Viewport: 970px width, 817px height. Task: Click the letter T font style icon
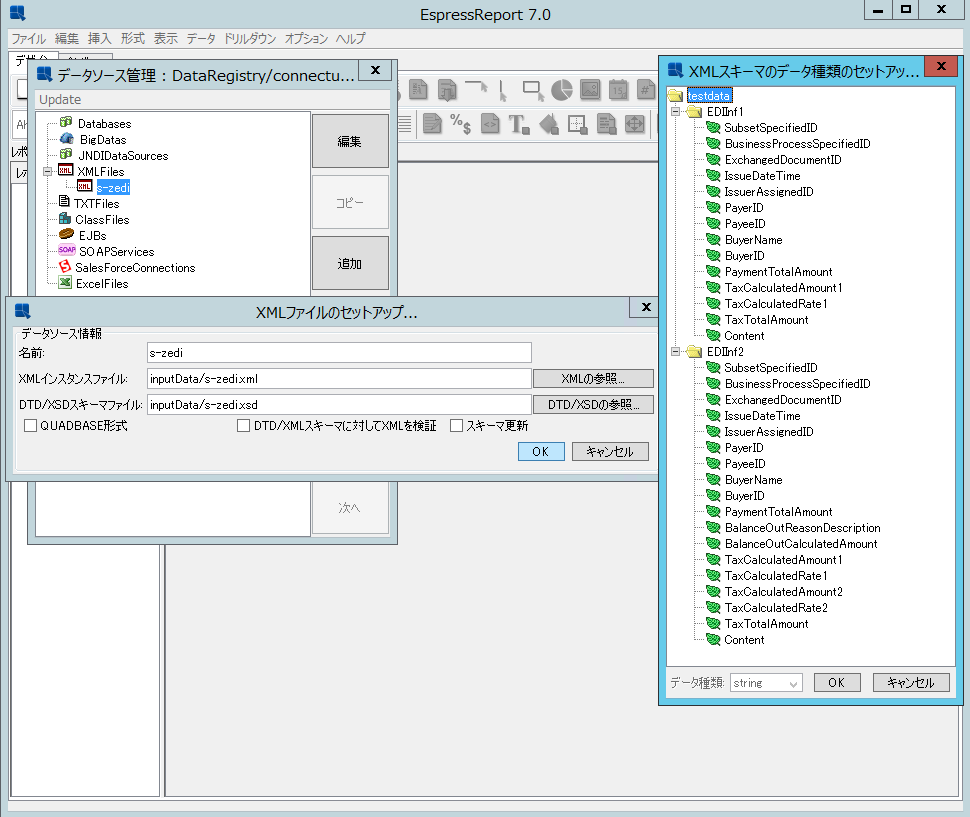[518, 124]
